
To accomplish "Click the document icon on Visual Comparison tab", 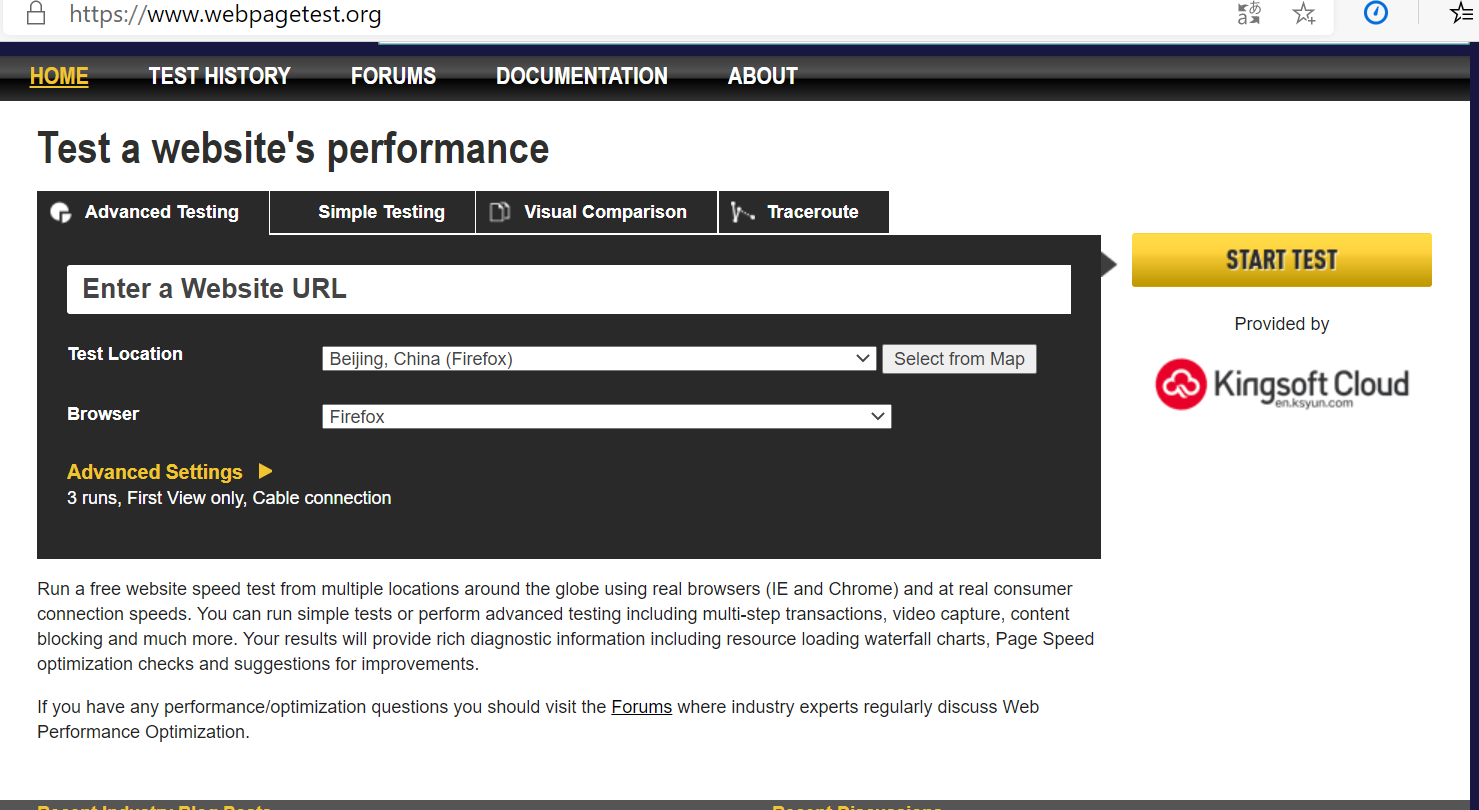I will click(x=499, y=211).
